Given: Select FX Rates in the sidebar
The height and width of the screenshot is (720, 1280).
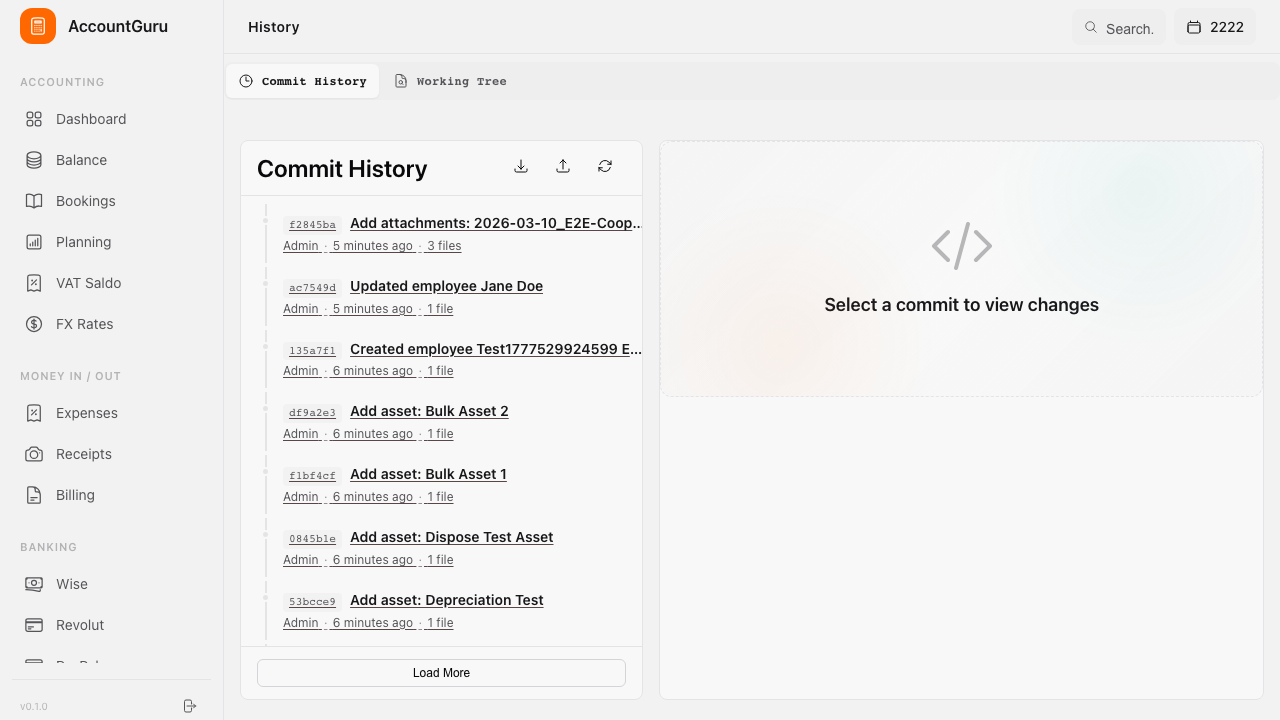Looking at the screenshot, I should coord(111,324).
